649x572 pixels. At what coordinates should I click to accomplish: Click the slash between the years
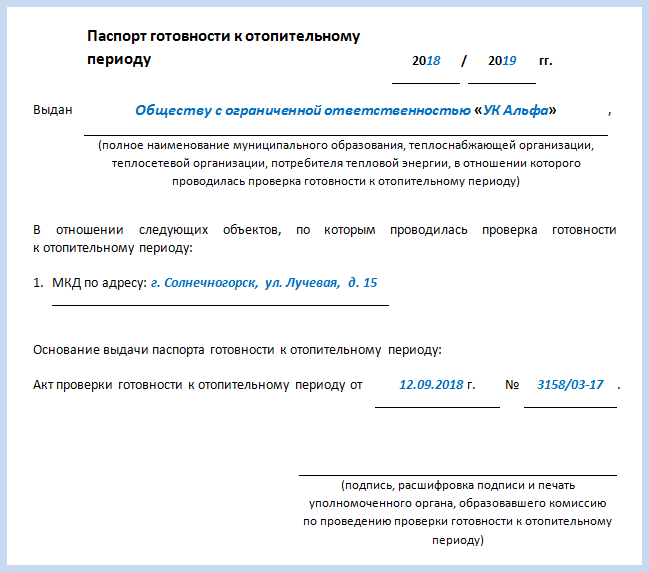pos(464,60)
